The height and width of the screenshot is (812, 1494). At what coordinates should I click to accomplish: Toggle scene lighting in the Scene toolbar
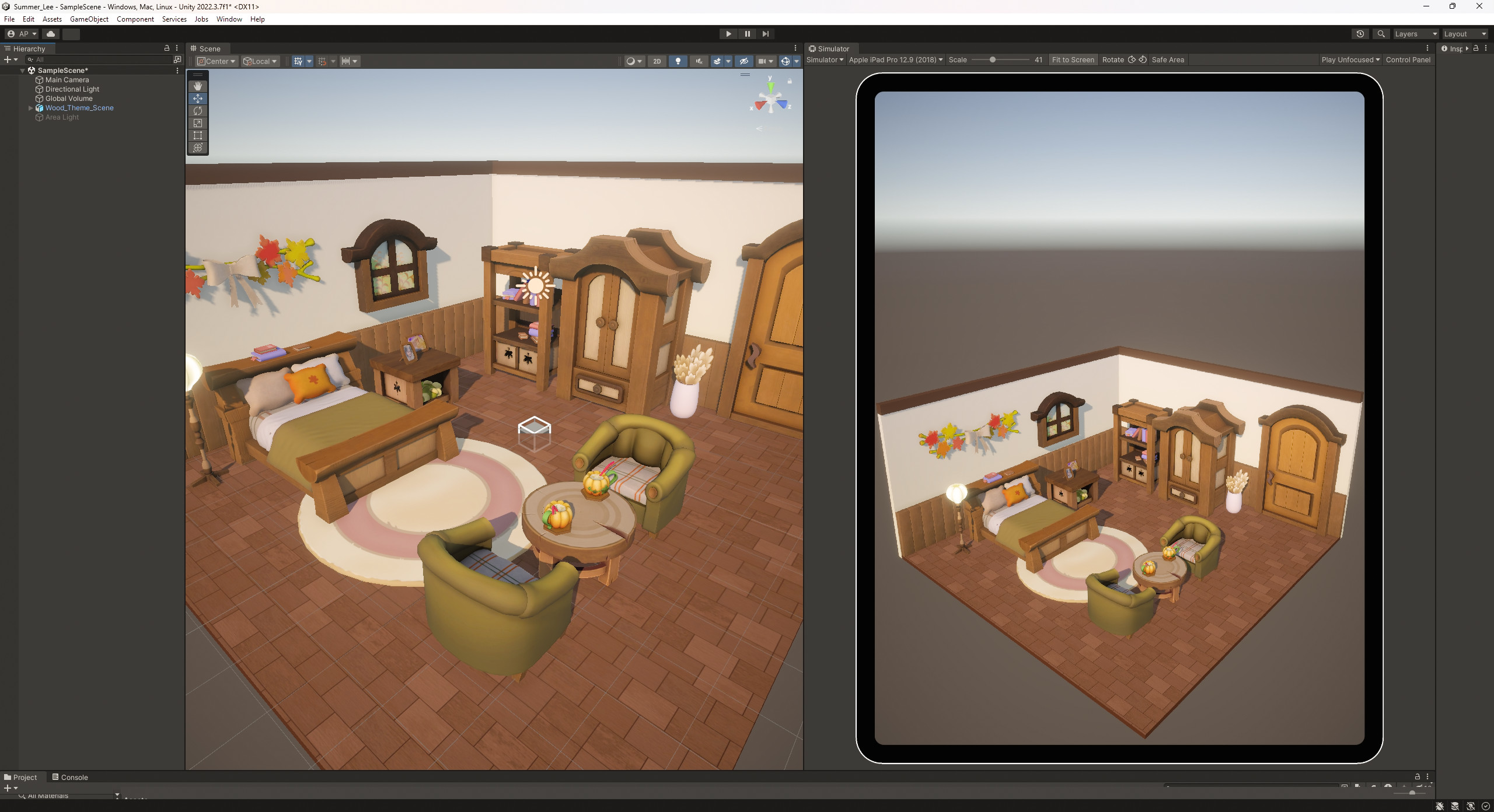click(x=677, y=61)
